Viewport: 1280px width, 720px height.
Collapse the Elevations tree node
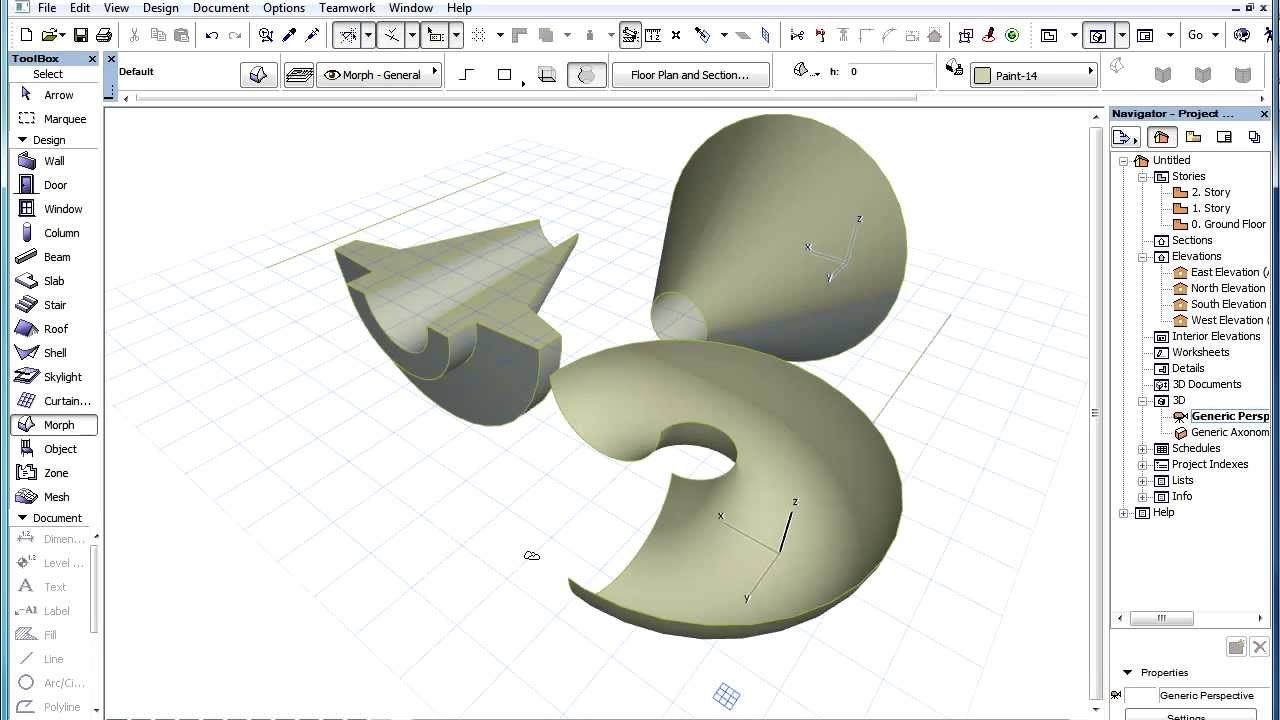coord(1143,256)
